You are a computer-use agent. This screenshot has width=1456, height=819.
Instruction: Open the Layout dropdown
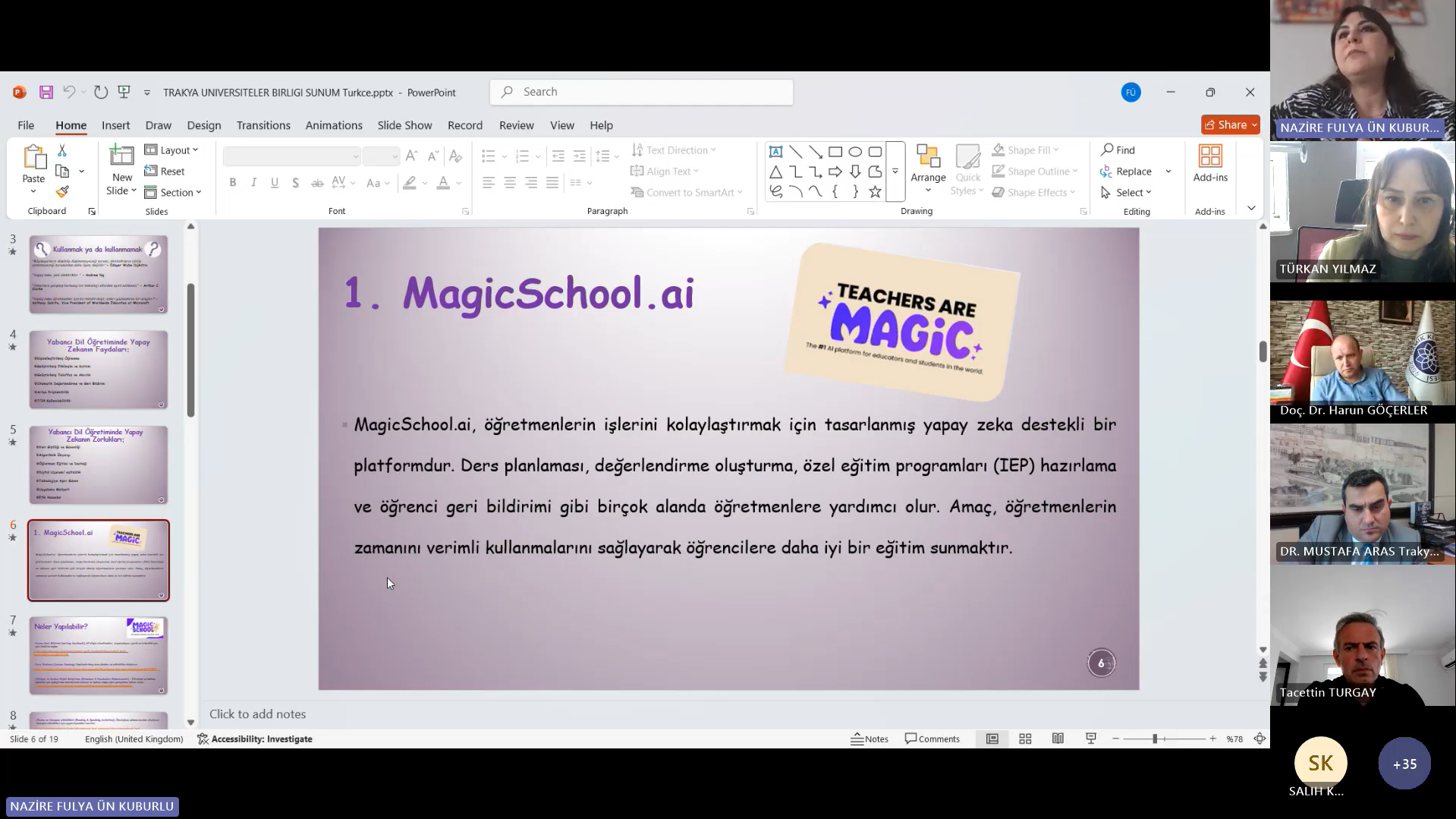[171, 150]
